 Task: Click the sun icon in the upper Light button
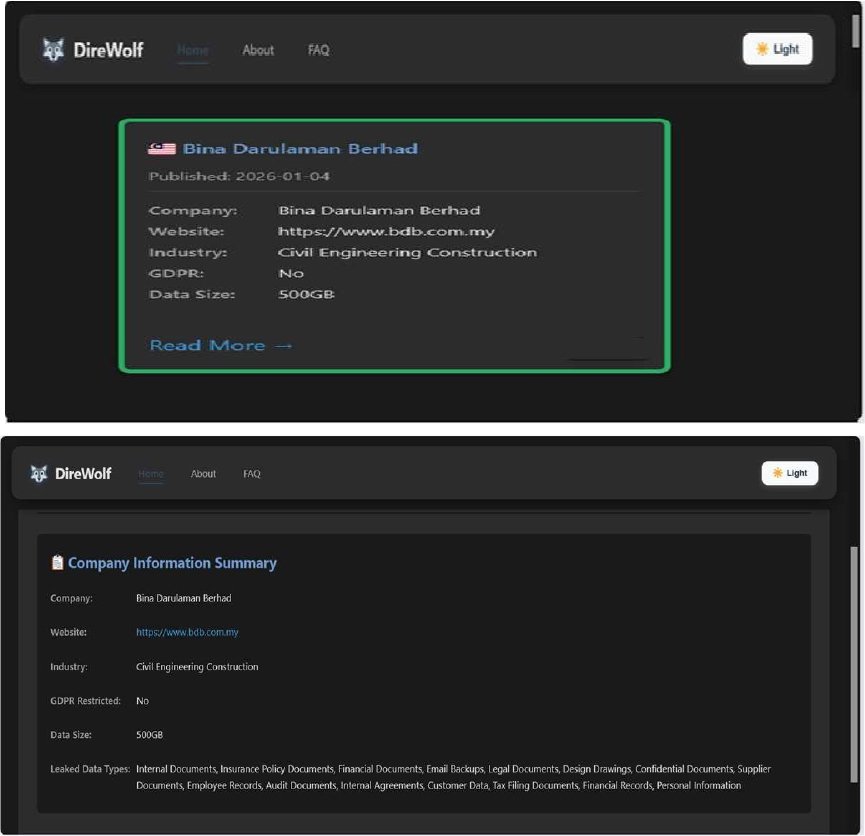[x=762, y=49]
